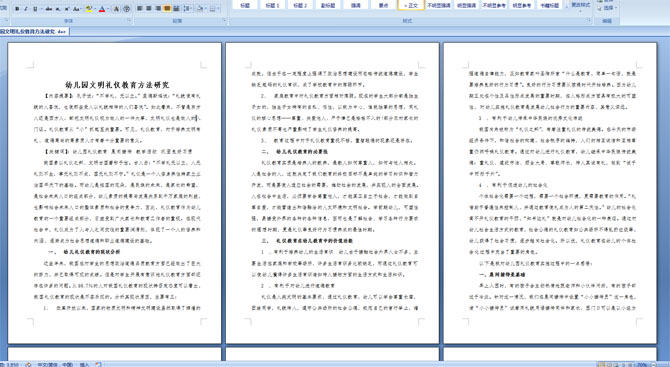This screenshot has width=670, height=367.
Task: Apply italic formatting to text
Action: pos(26,9)
